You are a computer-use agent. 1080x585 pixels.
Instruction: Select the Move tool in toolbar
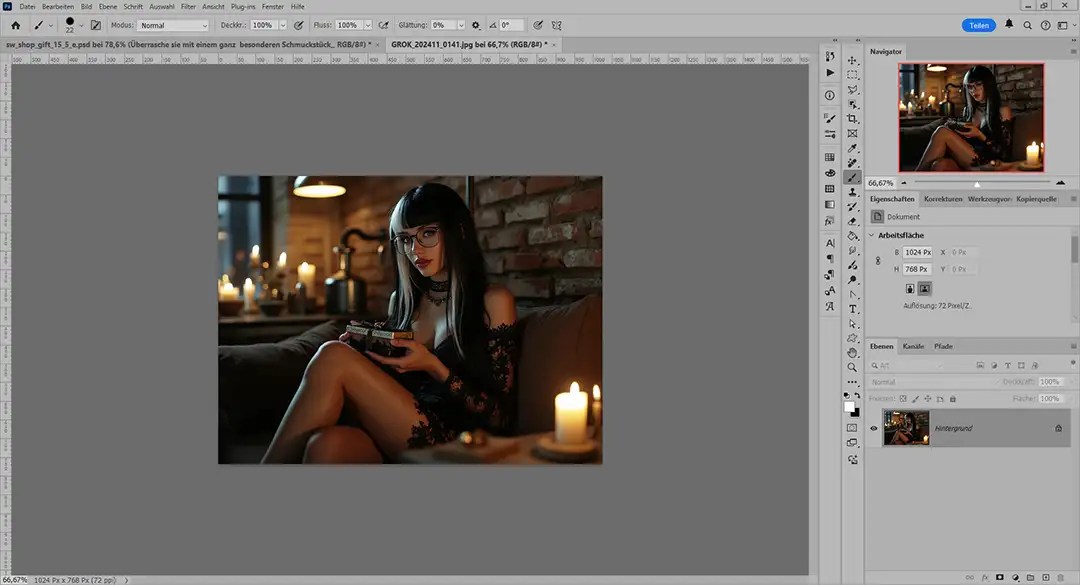[853, 60]
